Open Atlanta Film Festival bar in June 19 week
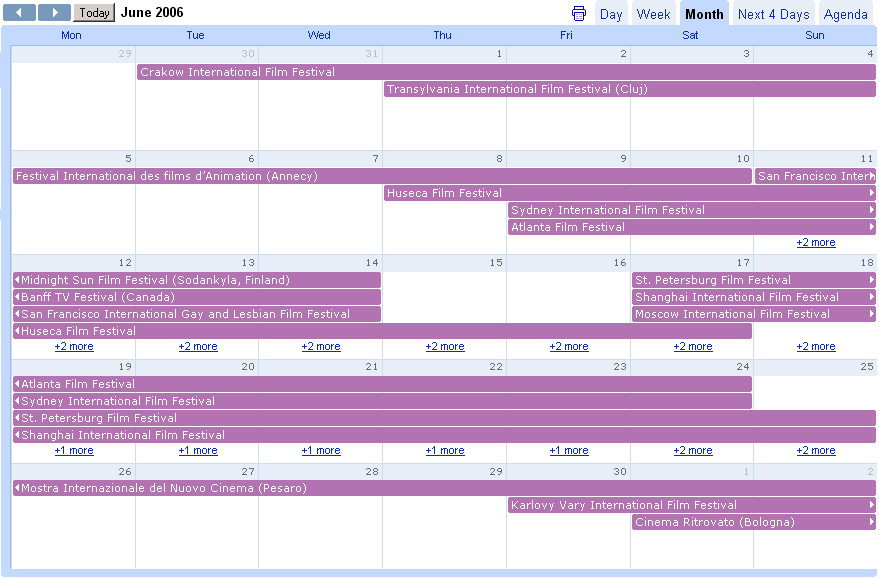This screenshot has width=879, height=579. pyautogui.click(x=382, y=384)
